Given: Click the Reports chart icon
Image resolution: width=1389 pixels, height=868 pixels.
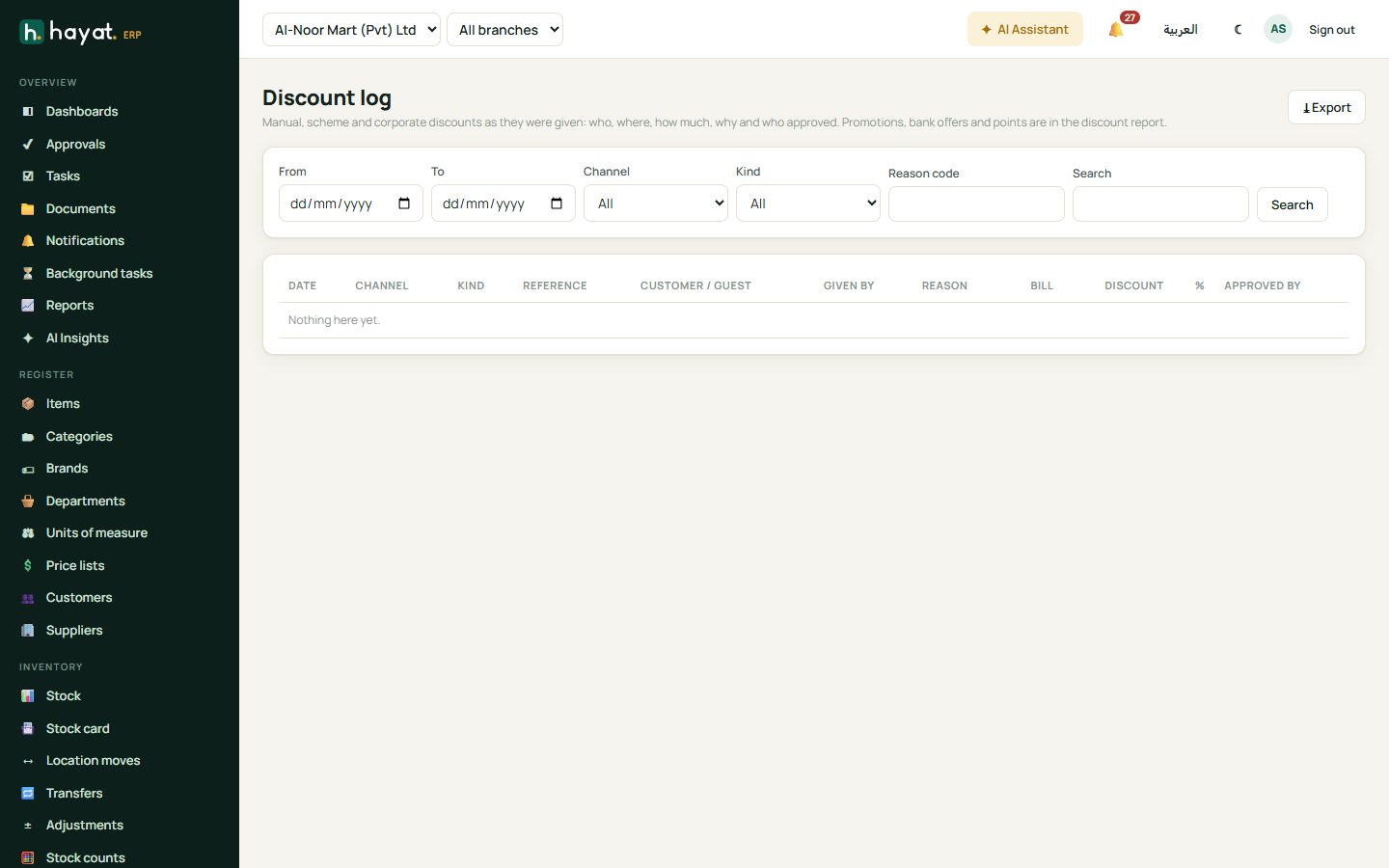Looking at the screenshot, I should tap(28, 306).
